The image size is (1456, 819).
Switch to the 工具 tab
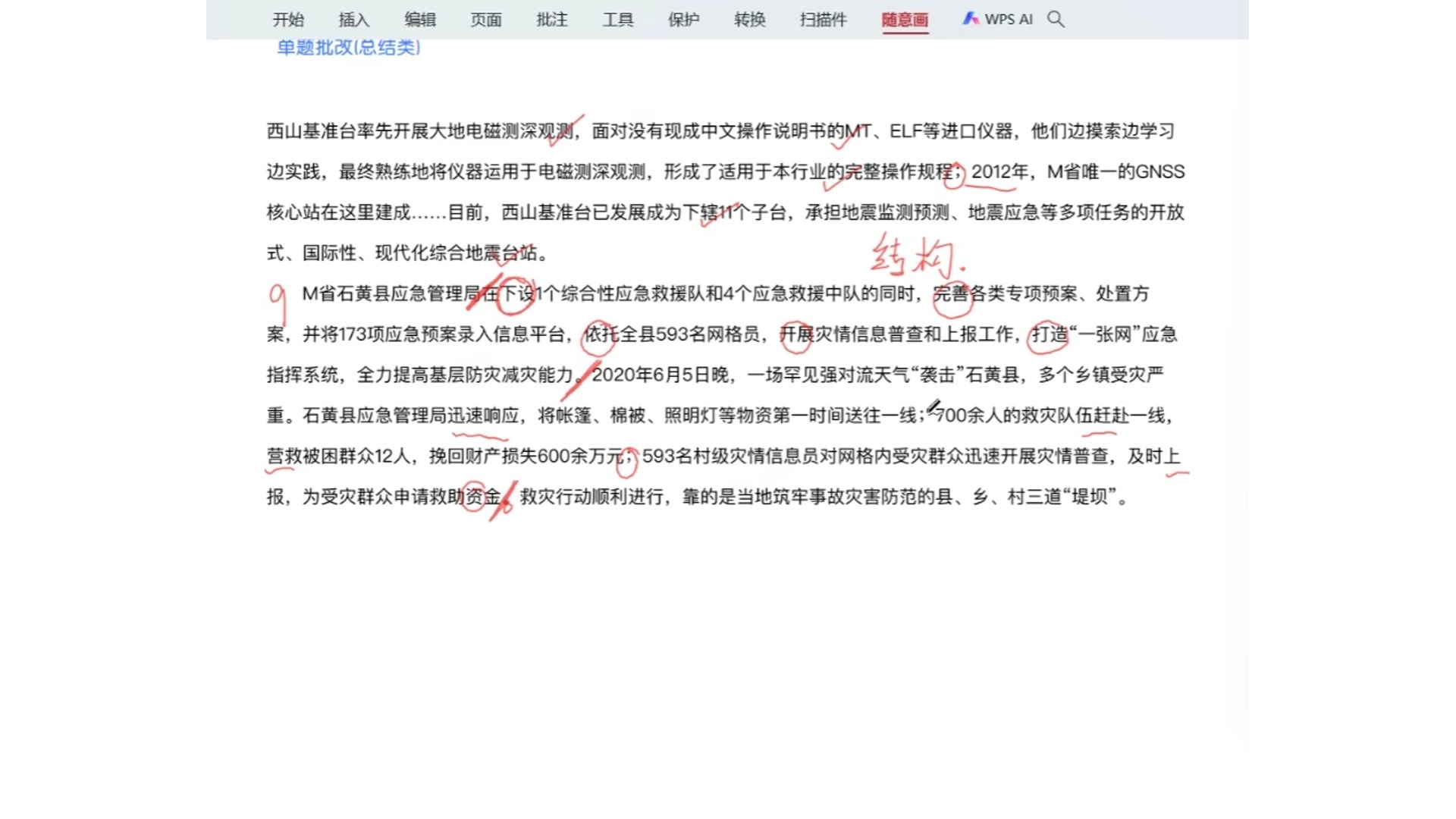pos(618,20)
